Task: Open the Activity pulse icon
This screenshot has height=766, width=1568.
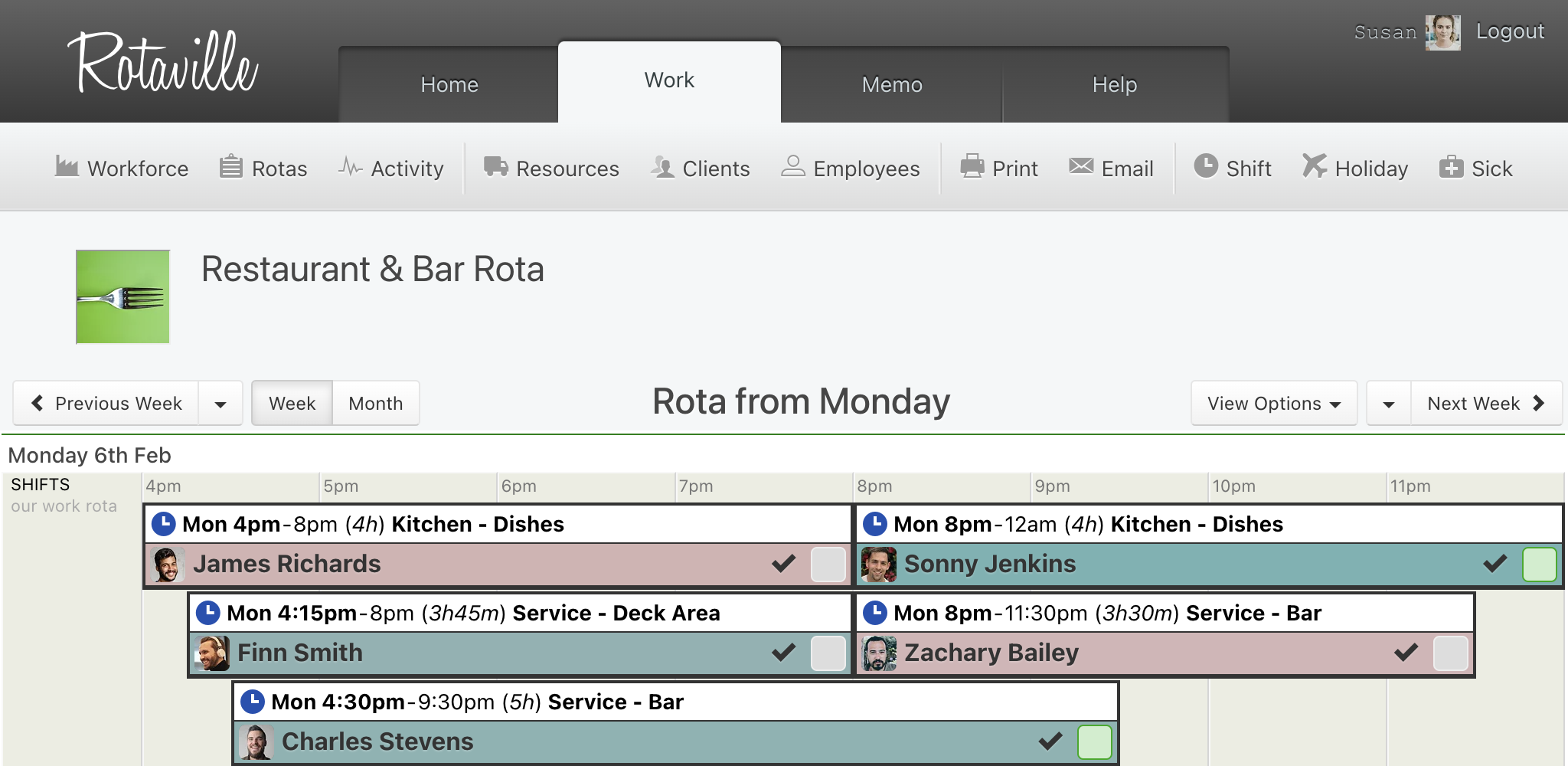Action: pyautogui.click(x=350, y=166)
